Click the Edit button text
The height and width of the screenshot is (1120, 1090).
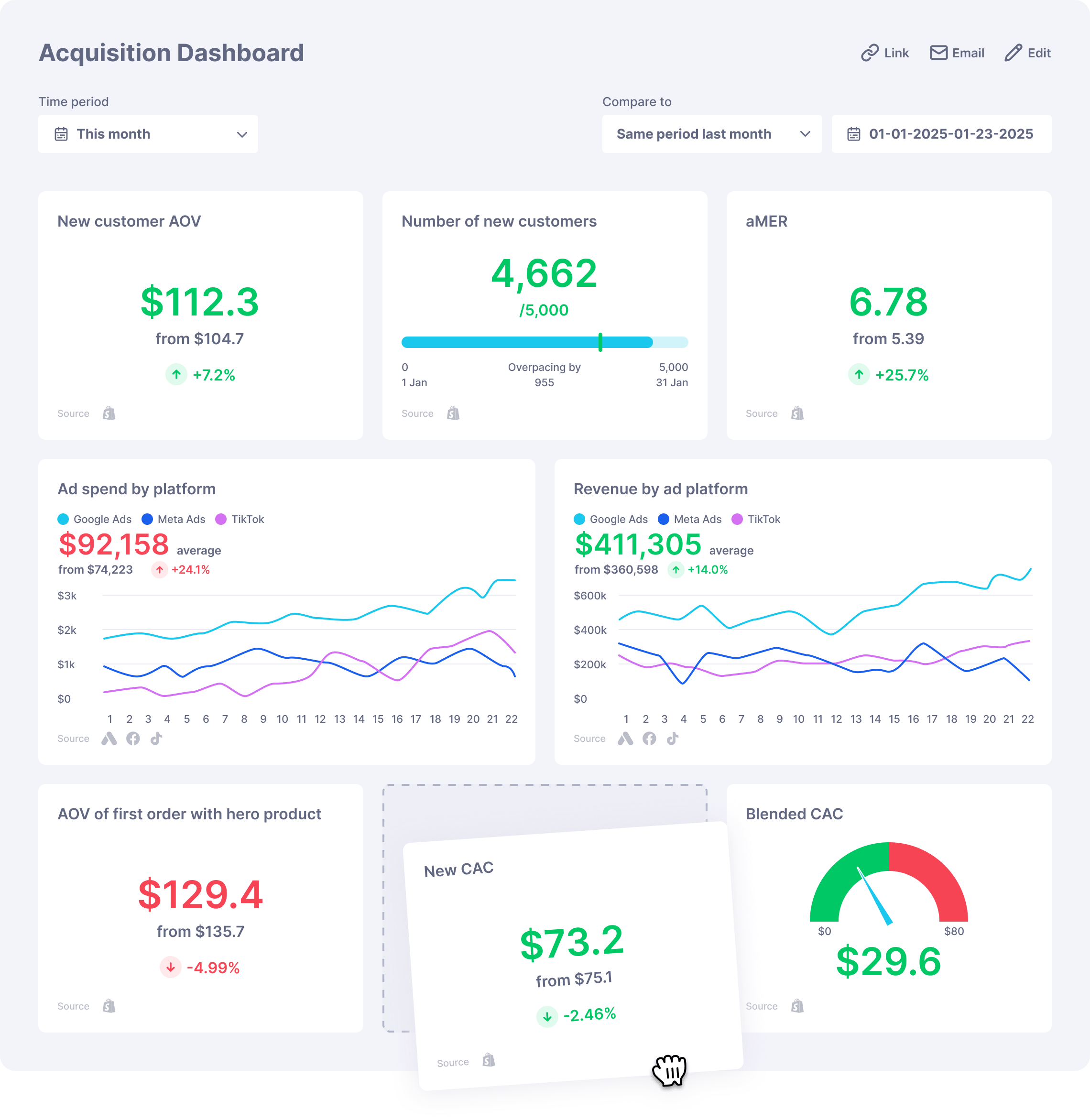[x=1039, y=53]
